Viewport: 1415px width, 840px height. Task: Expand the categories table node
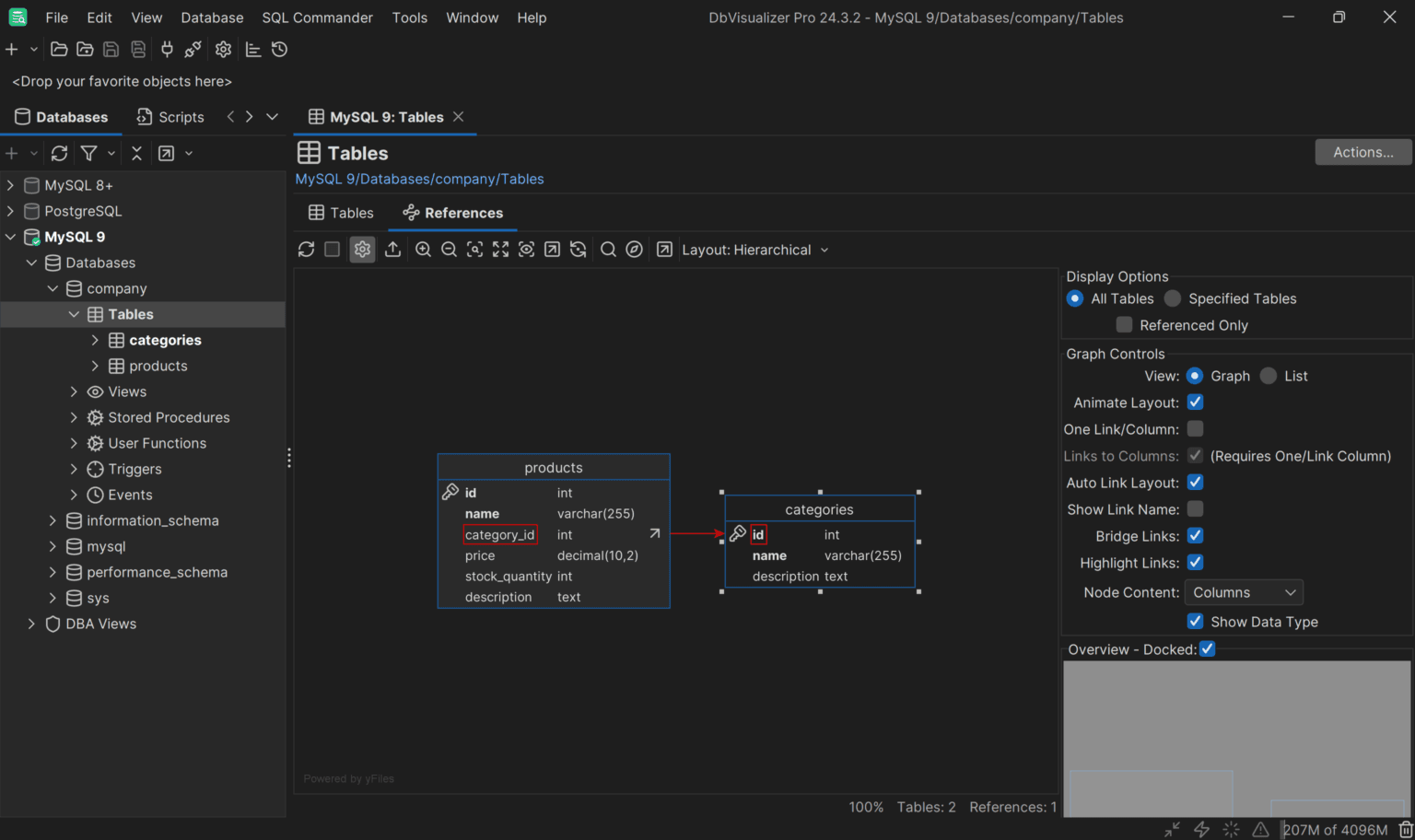pyautogui.click(x=95, y=340)
